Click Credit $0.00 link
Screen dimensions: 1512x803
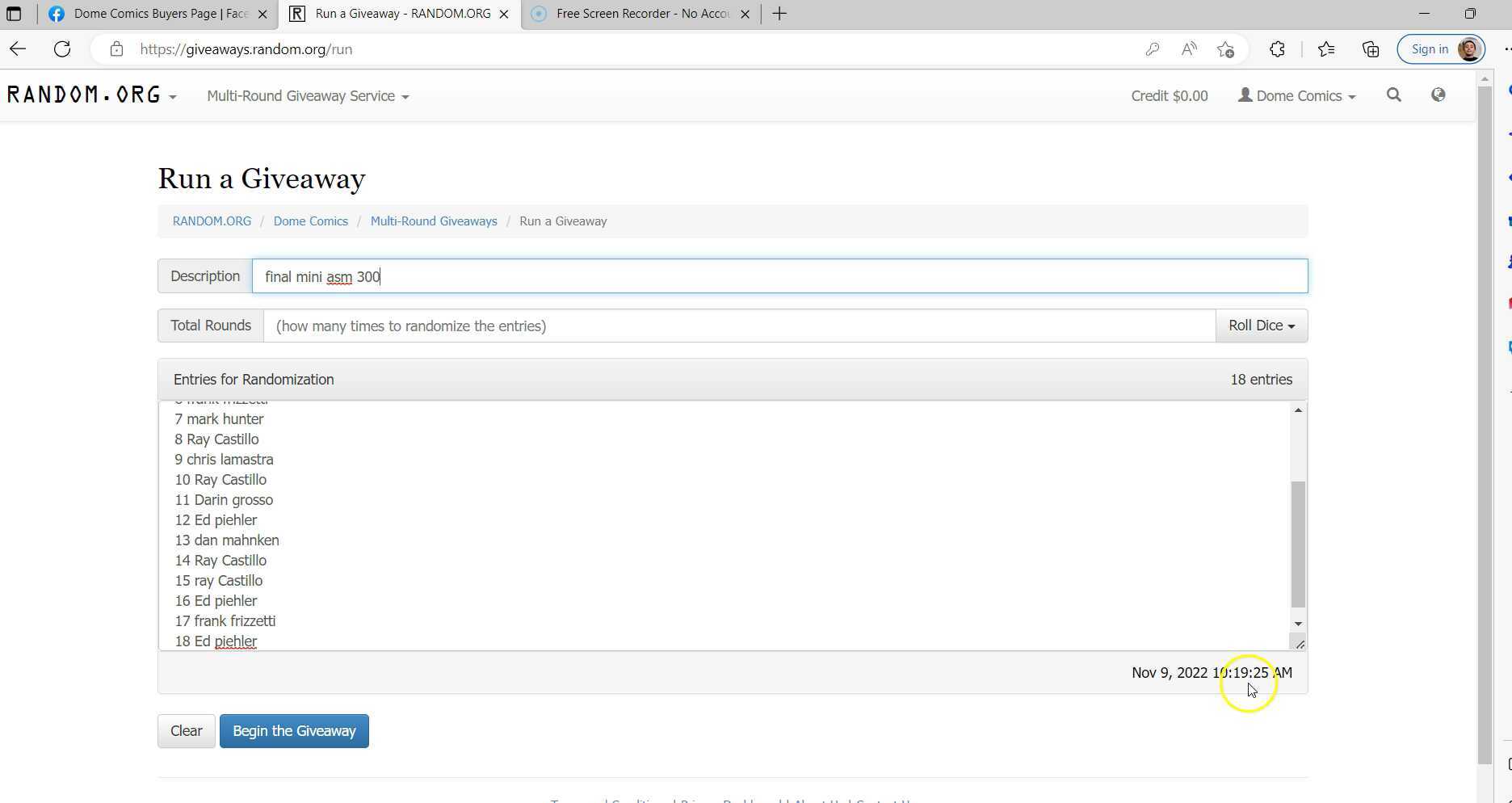(x=1170, y=95)
